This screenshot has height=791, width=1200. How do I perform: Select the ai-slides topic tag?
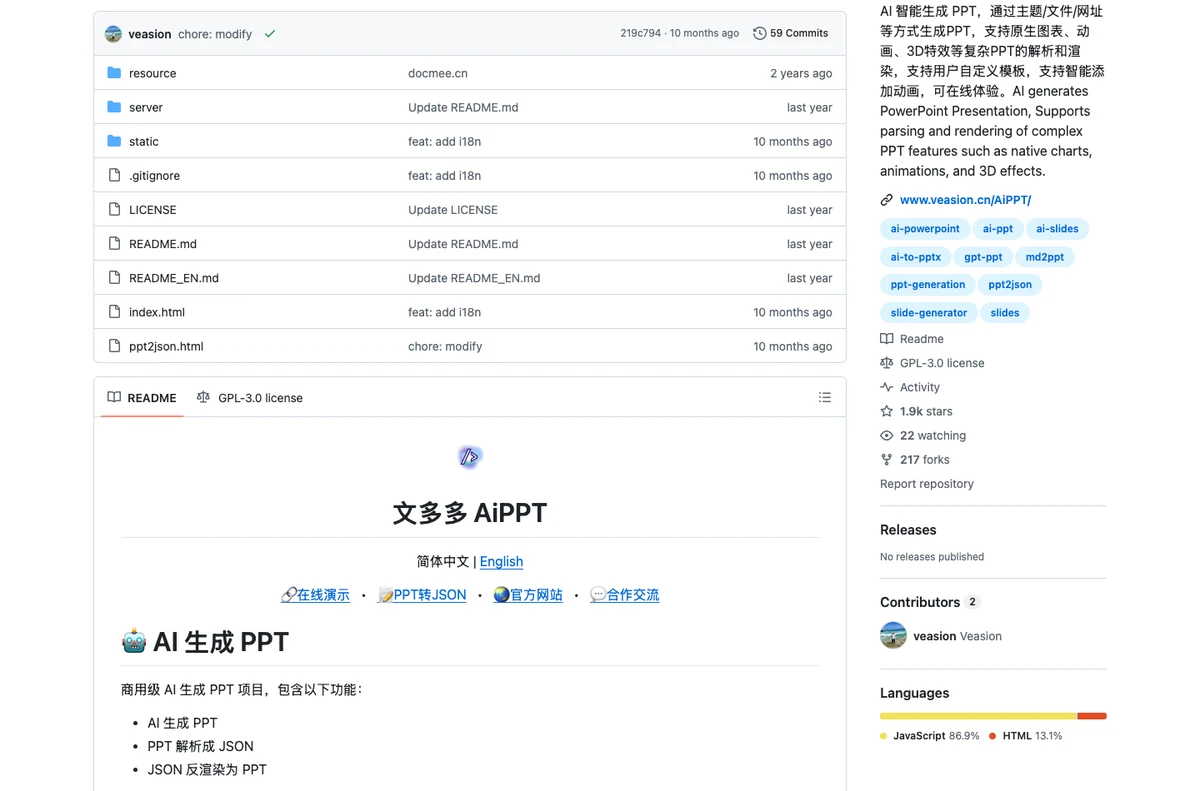pos(1057,229)
